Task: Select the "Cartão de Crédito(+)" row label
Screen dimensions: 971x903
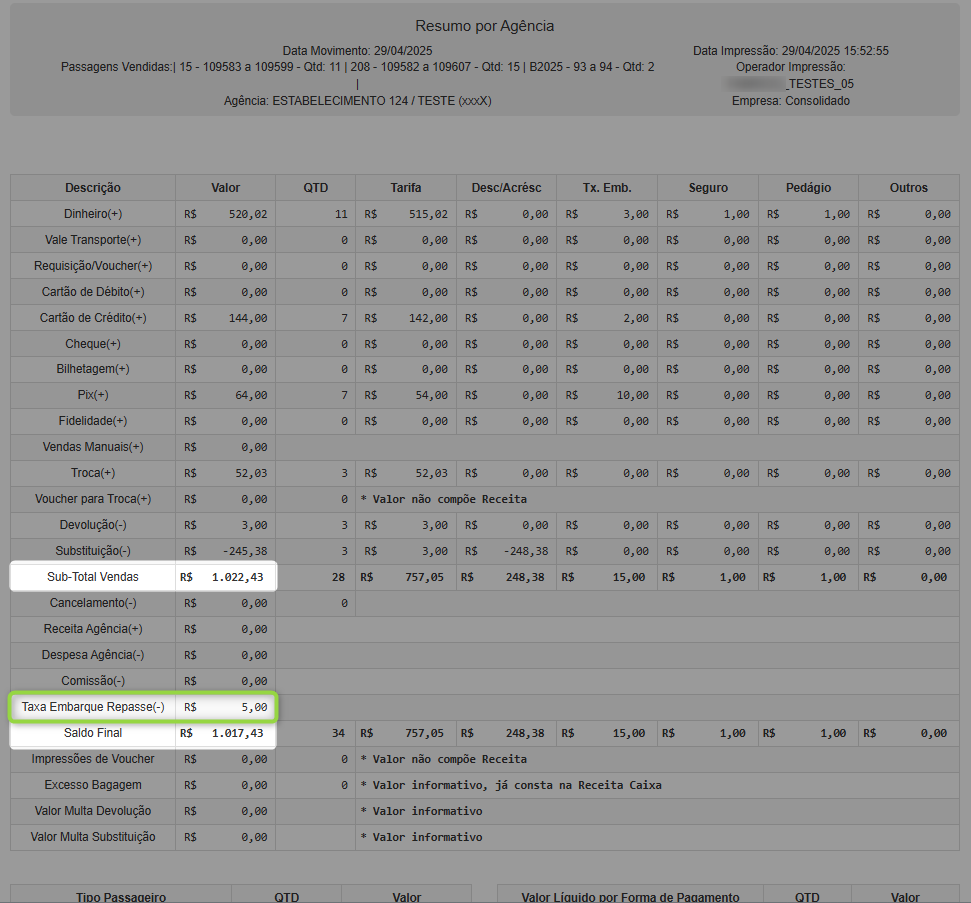Action: [93, 318]
